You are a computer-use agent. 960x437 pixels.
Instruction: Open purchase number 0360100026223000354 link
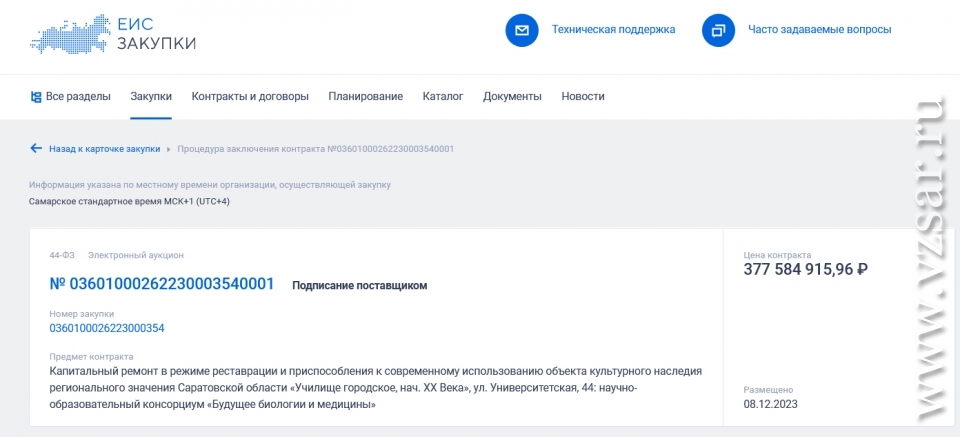[x=107, y=328]
